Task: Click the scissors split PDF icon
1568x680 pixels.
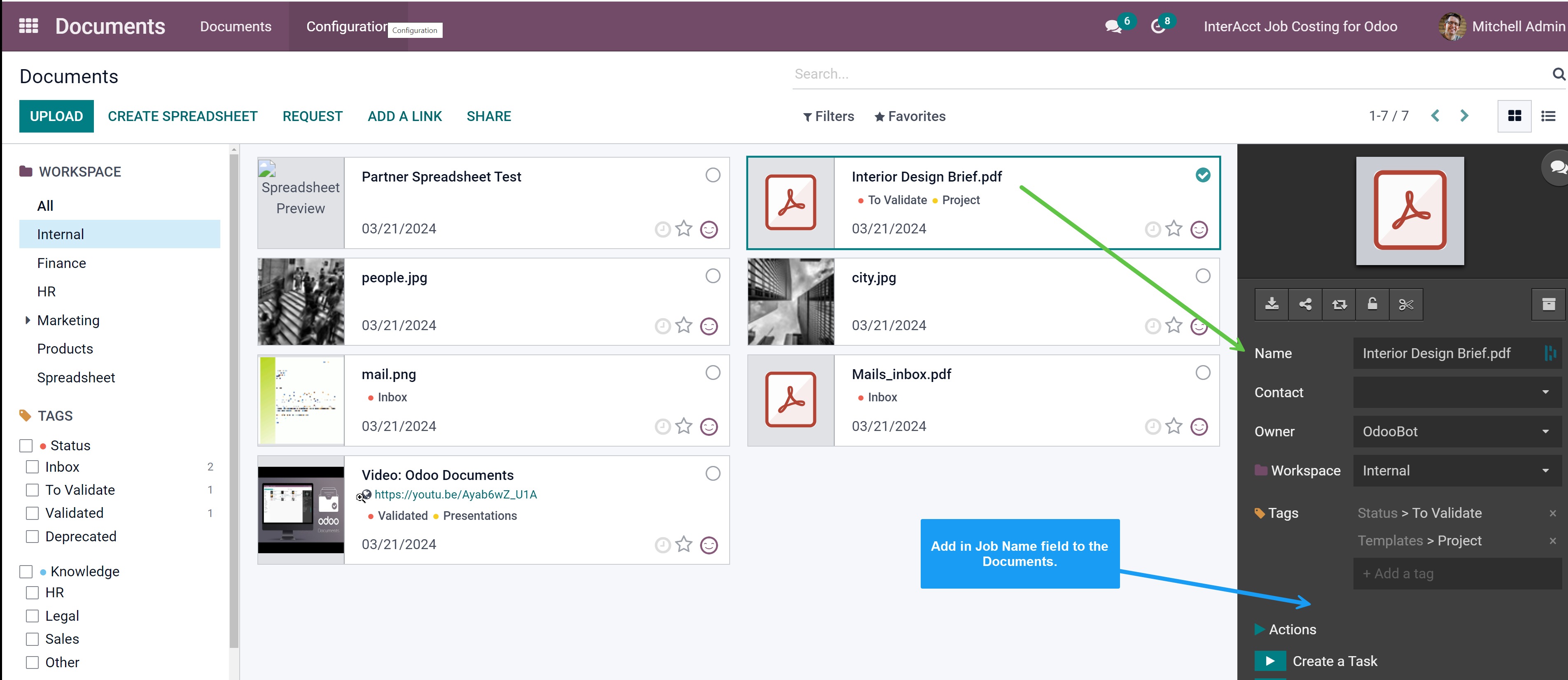Action: tap(1406, 304)
